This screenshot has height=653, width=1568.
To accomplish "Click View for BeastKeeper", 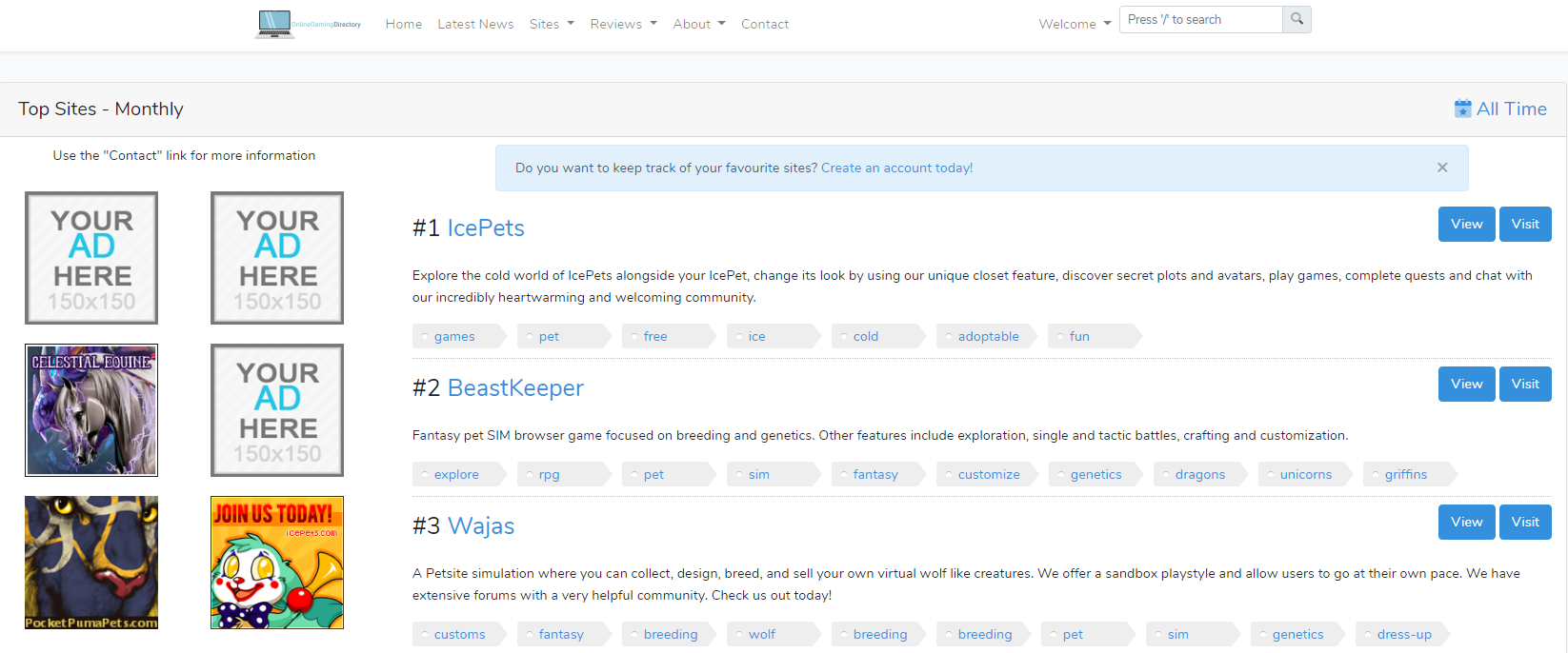I will tap(1466, 384).
